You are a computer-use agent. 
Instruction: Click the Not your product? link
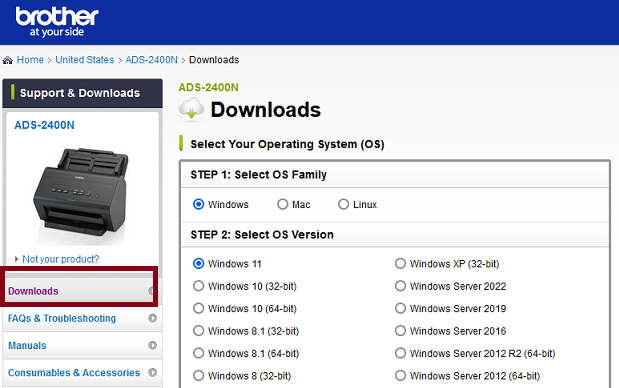coord(61,259)
